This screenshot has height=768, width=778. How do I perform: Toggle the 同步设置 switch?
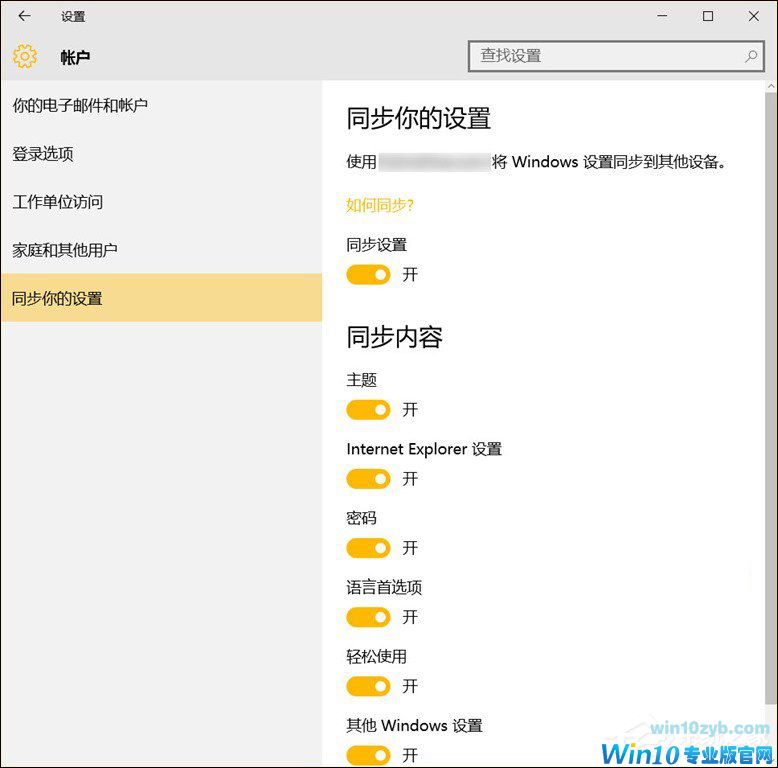click(368, 274)
